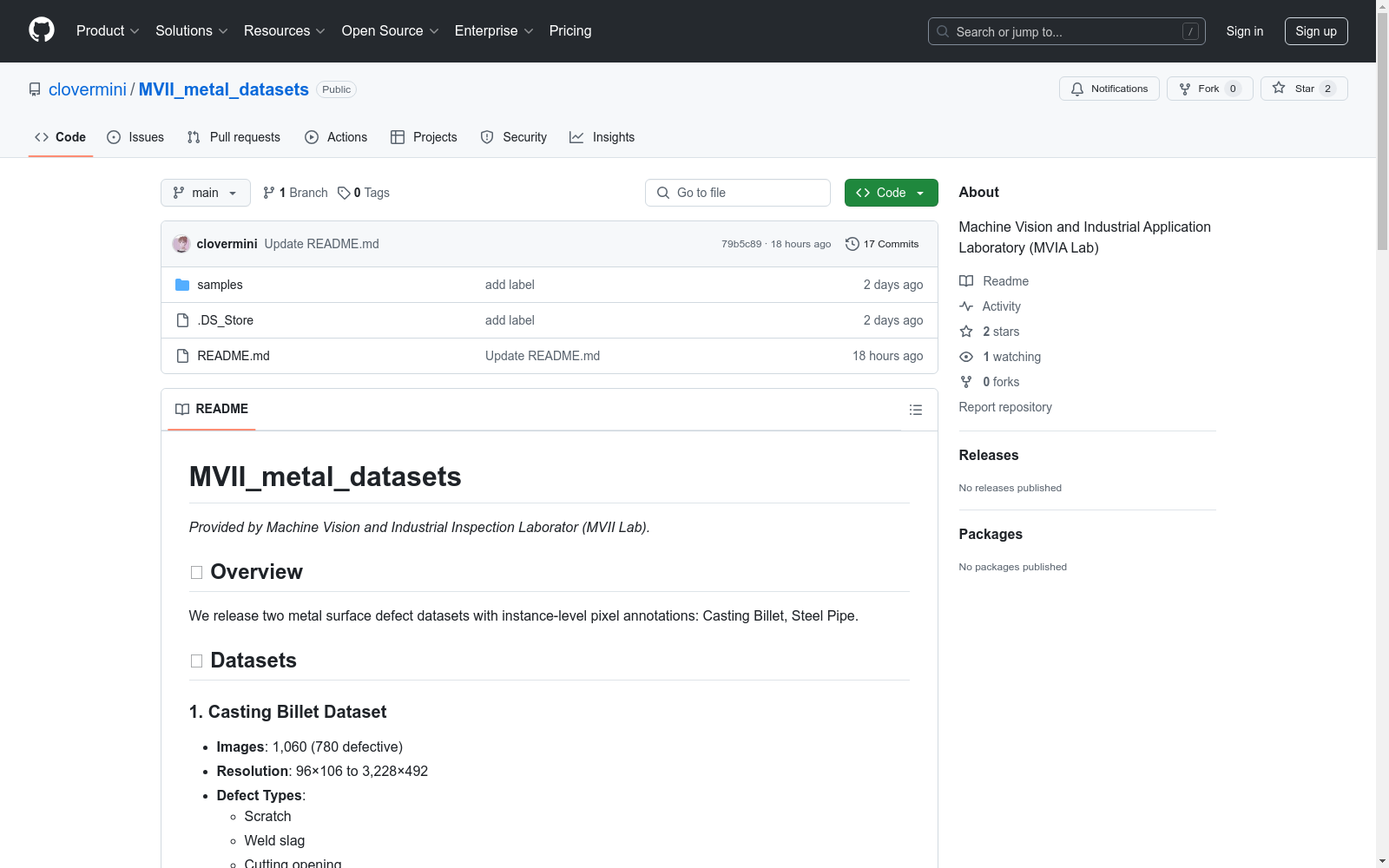
Task: Open commit hash 79b5c89
Action: 741,244
